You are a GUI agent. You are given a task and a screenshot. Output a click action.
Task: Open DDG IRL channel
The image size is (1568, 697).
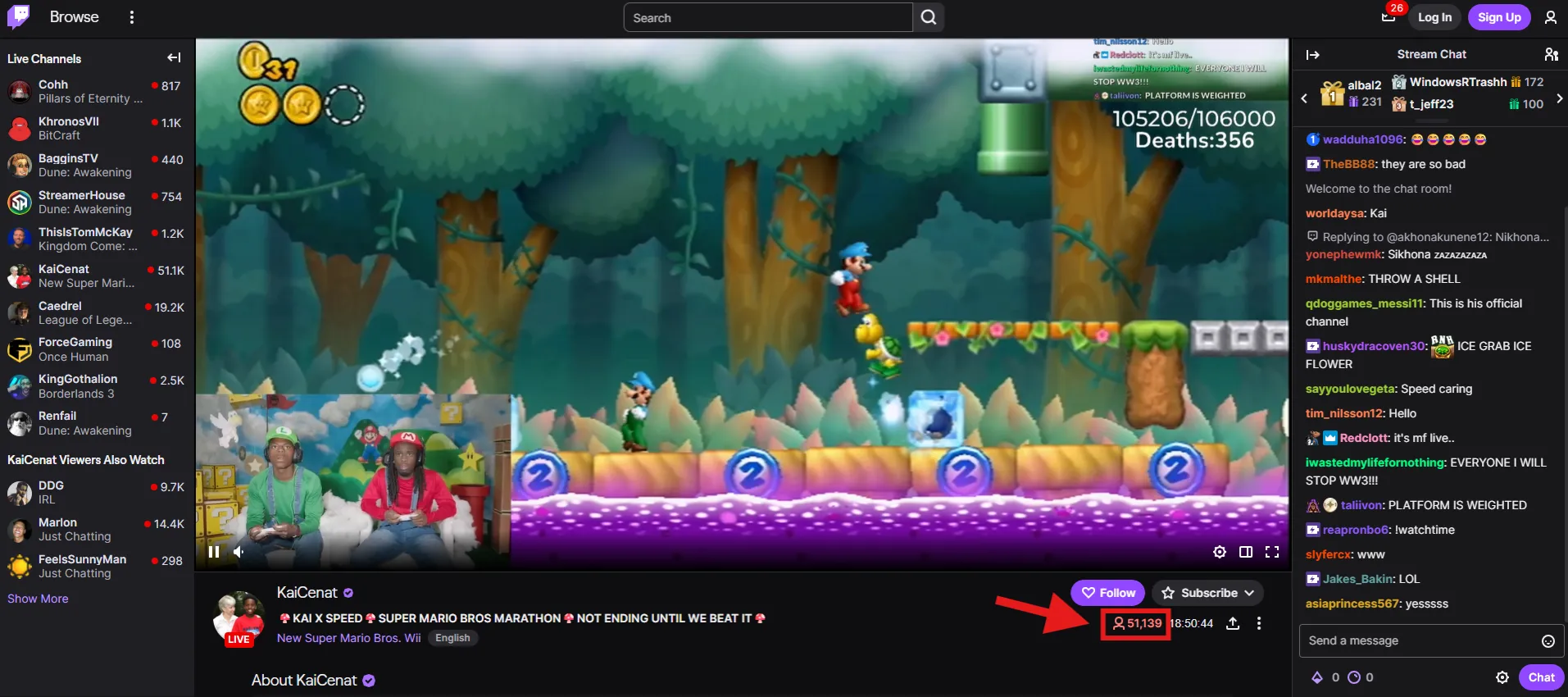point(97,492)
